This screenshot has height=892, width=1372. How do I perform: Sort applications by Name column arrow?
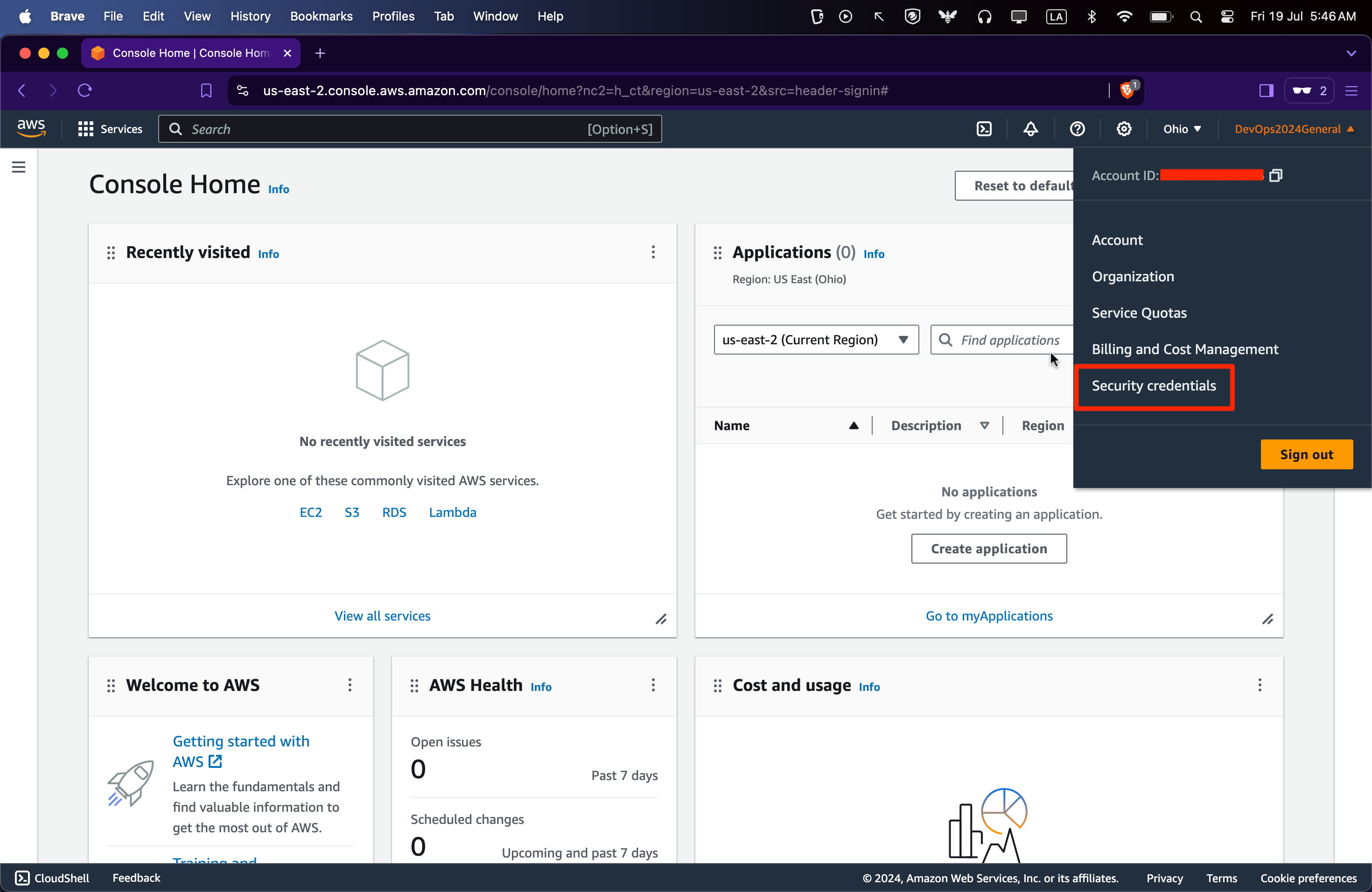[x=854, y=426]
